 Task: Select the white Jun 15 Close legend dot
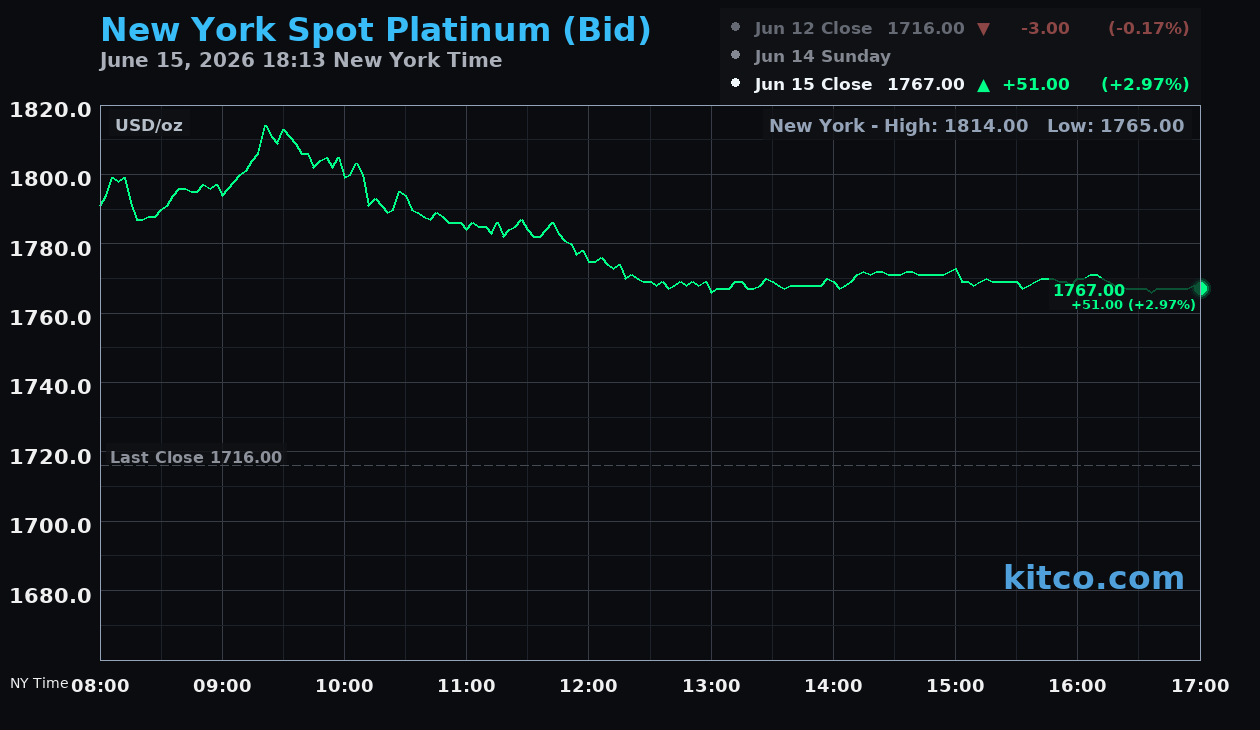point(736,84)
